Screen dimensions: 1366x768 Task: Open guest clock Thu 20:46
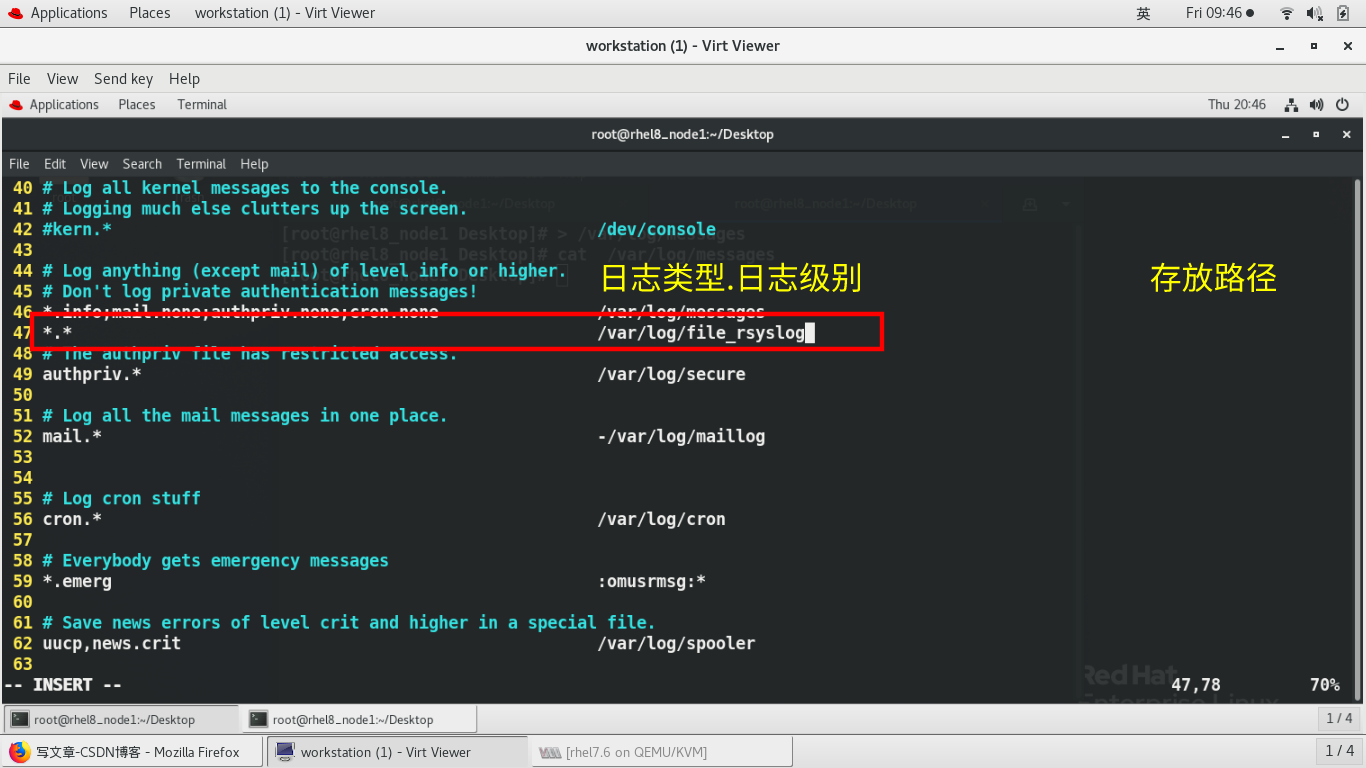click(1237, 105)
